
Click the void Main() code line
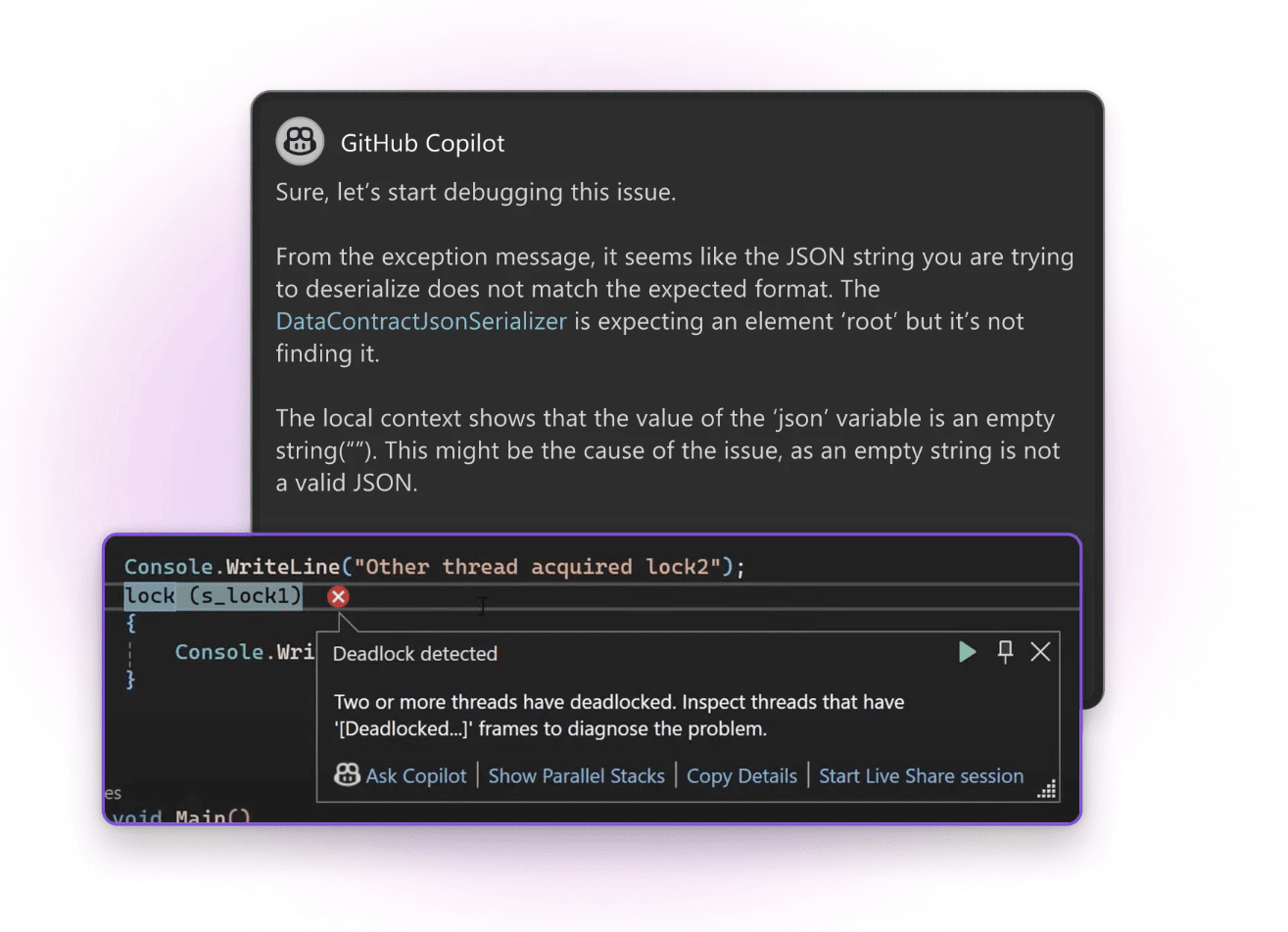pyautogui.click(x=181, y=815)
